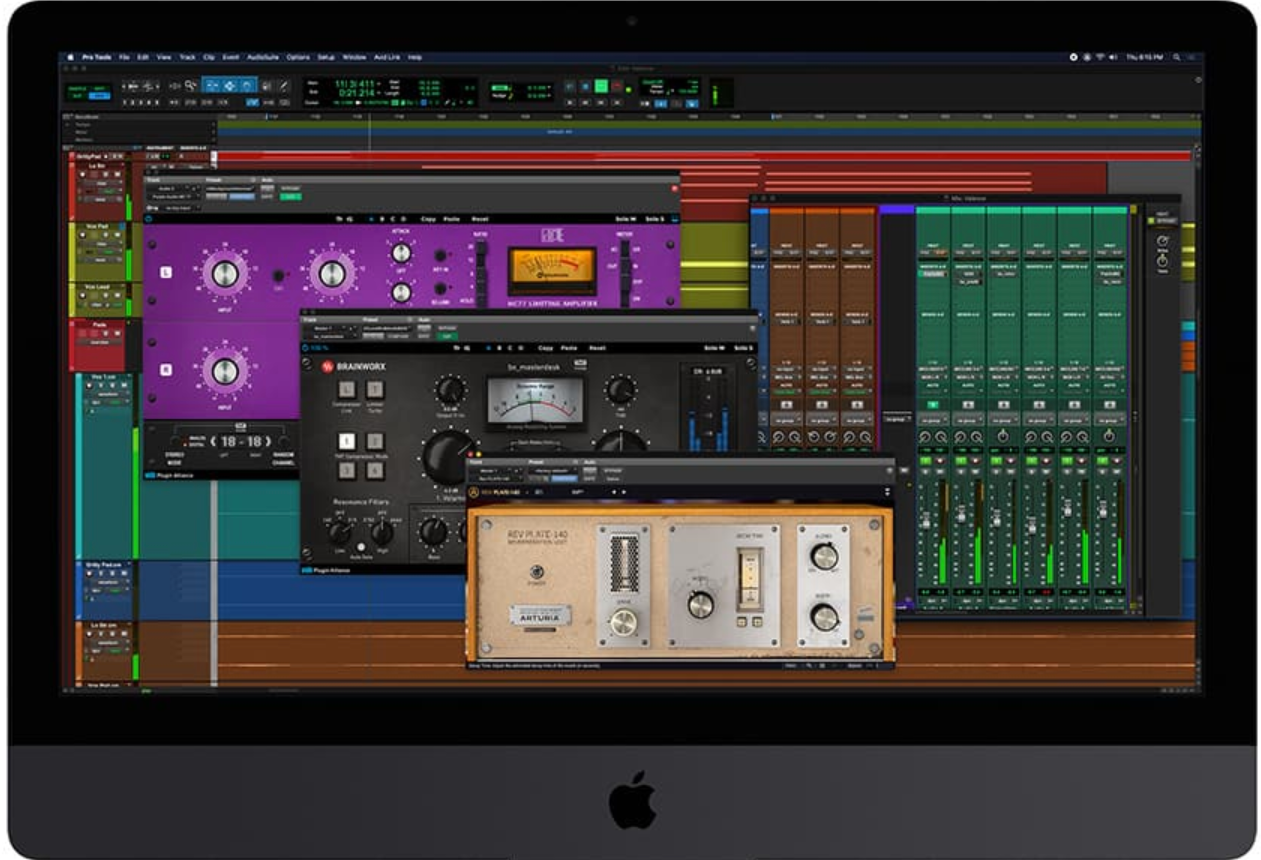Image resolution: width=1261 pixels, height=860 pixels.
Task: Click the Rev Plate-140 Drive knob
Action: pos(623,621)
